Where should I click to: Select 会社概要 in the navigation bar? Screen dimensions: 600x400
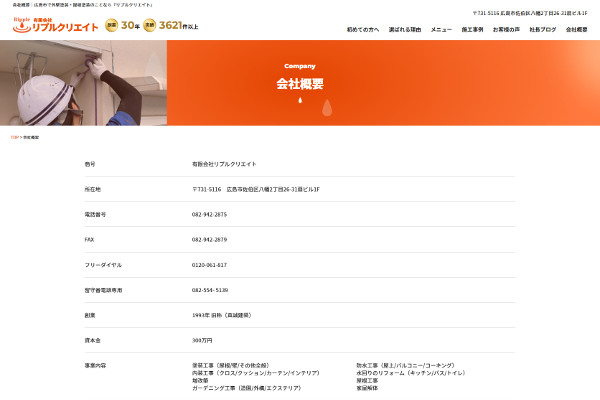pyautogui.click(x=576, y=29)
